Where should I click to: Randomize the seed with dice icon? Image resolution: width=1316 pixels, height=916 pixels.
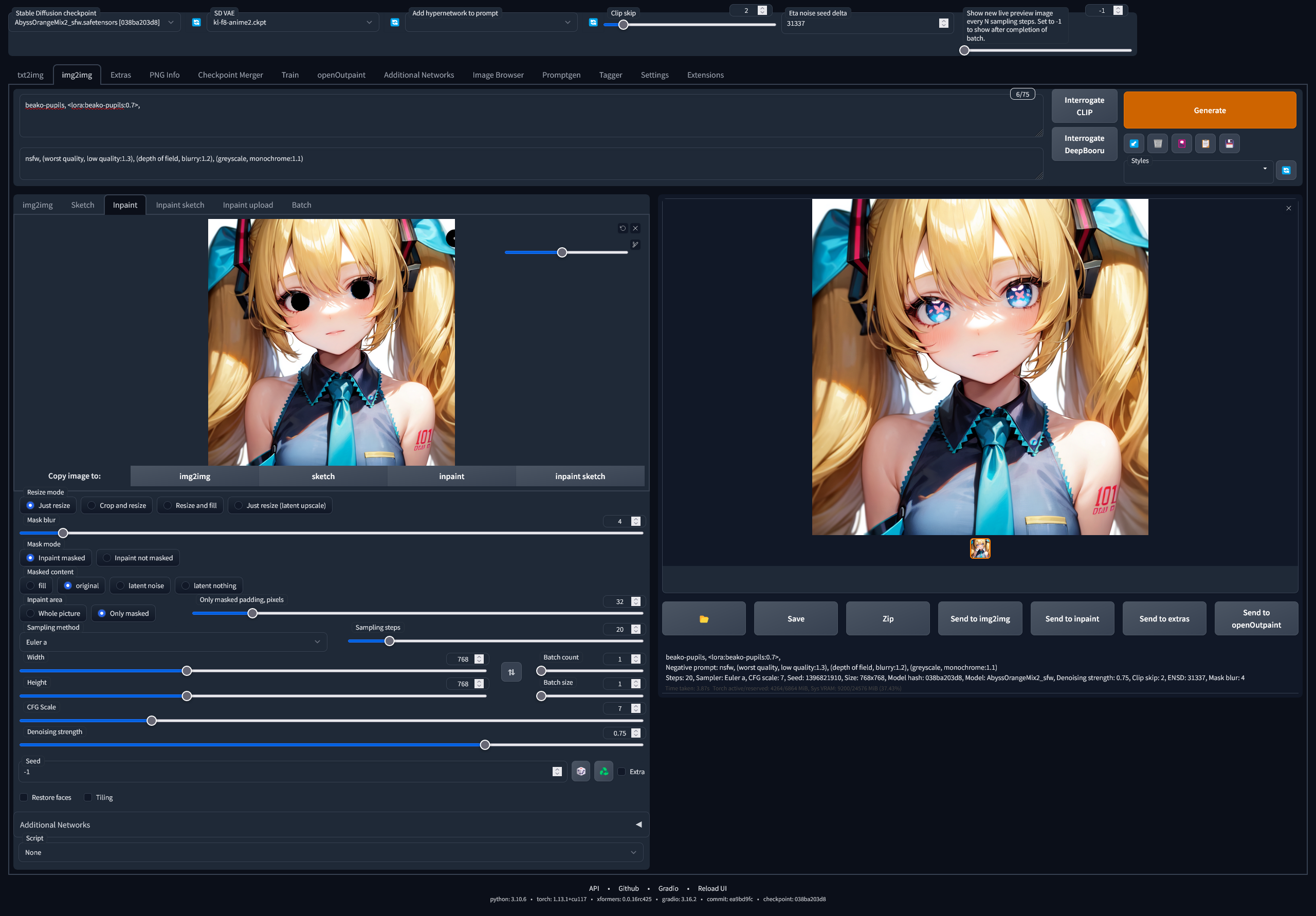[580, 772]
